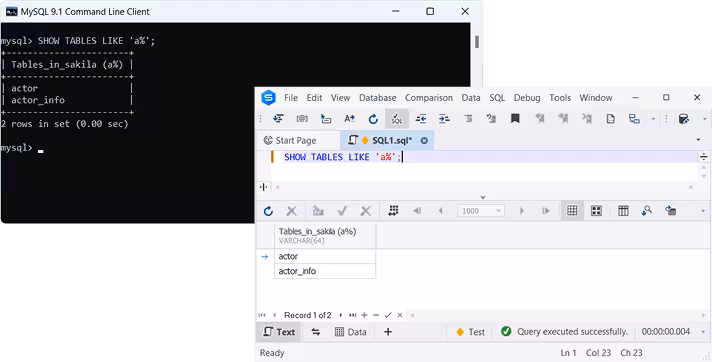Select the Data view button
This screenshot has width=712, height=362.
click(x=351, y=332)
